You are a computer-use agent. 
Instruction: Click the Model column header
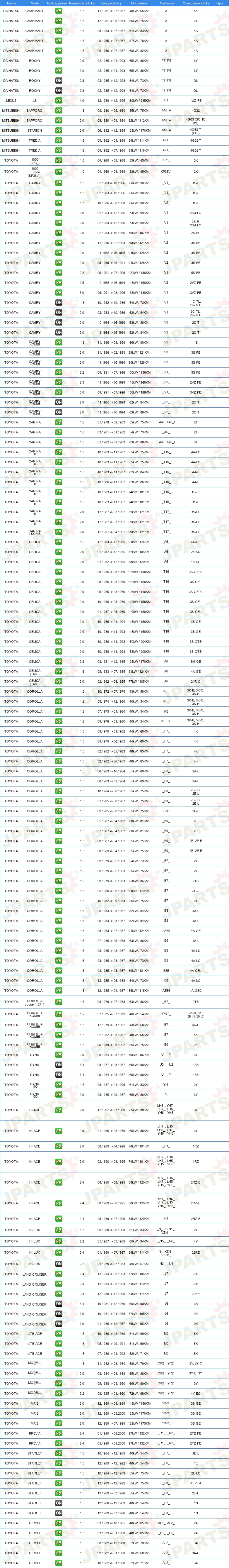pos(35,3)
